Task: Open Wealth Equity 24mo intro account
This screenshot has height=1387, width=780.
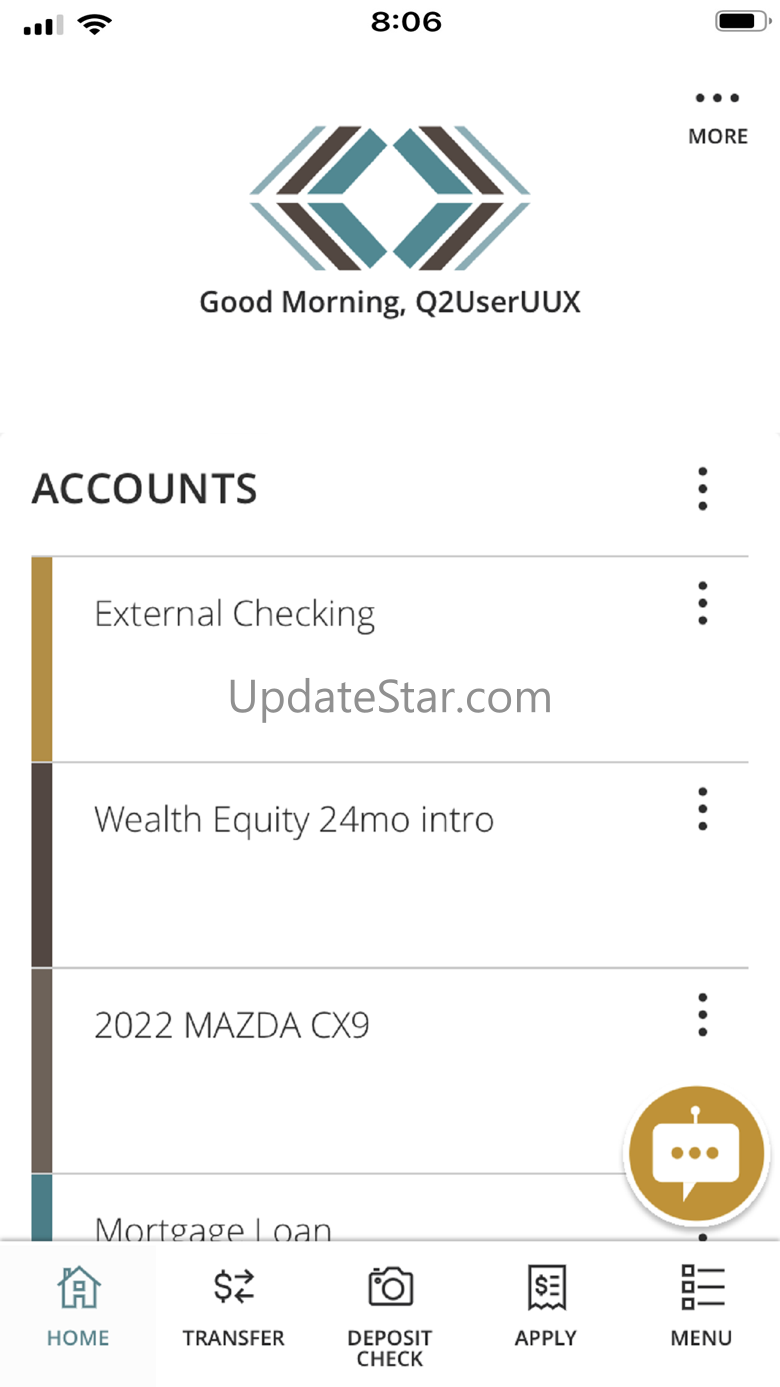Action: 390,866
